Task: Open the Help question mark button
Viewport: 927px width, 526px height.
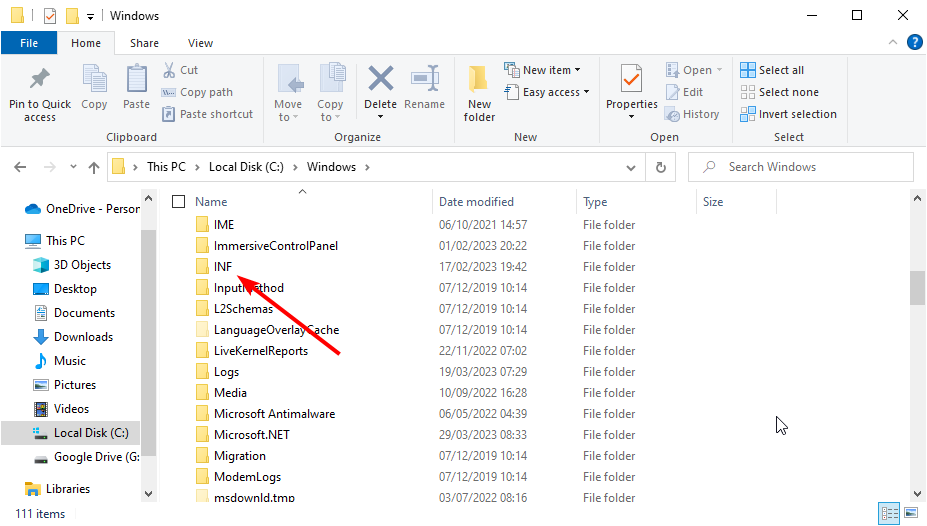Action: (915, 43)
